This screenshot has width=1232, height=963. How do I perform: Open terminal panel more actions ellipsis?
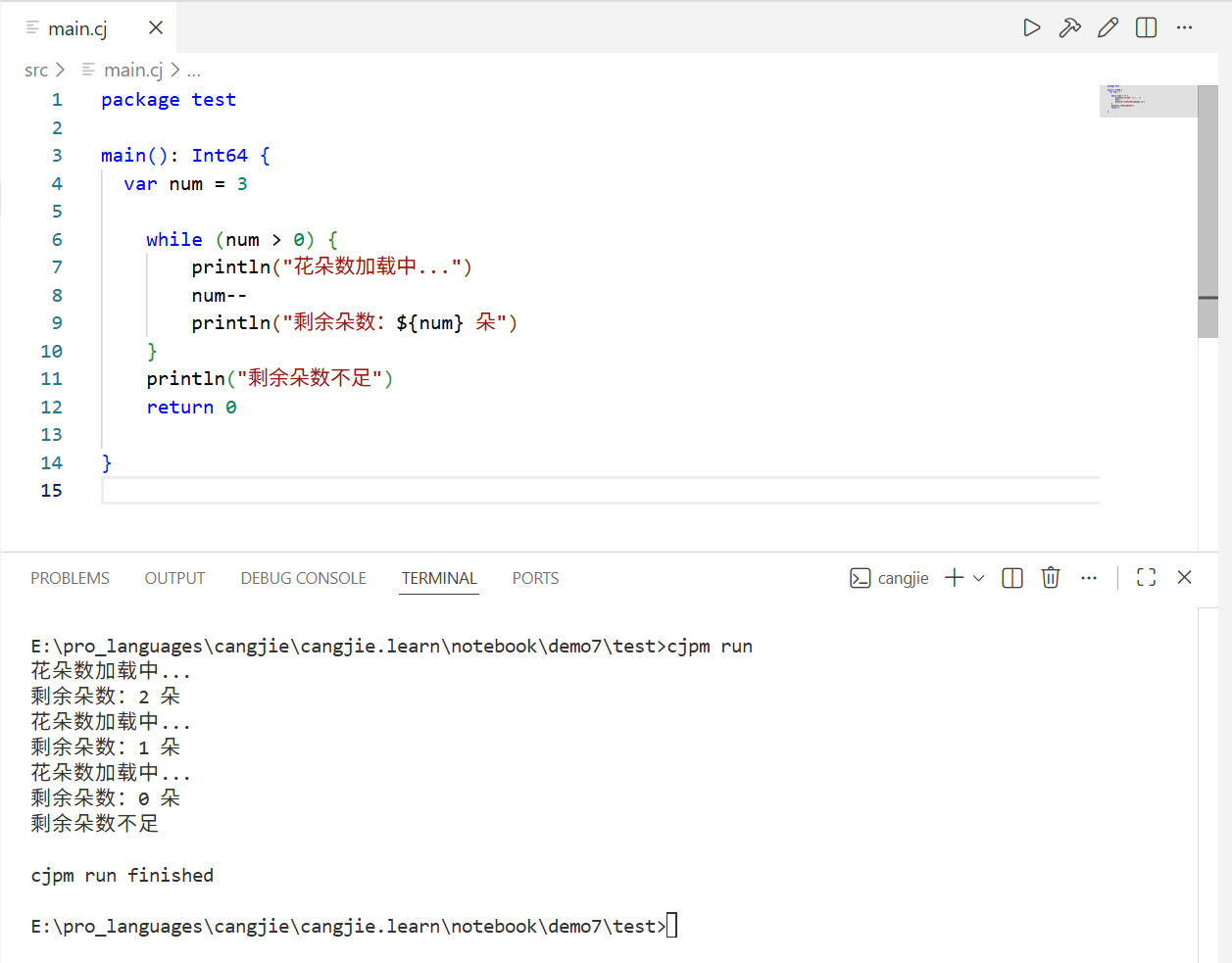[x=1089, y=578]
